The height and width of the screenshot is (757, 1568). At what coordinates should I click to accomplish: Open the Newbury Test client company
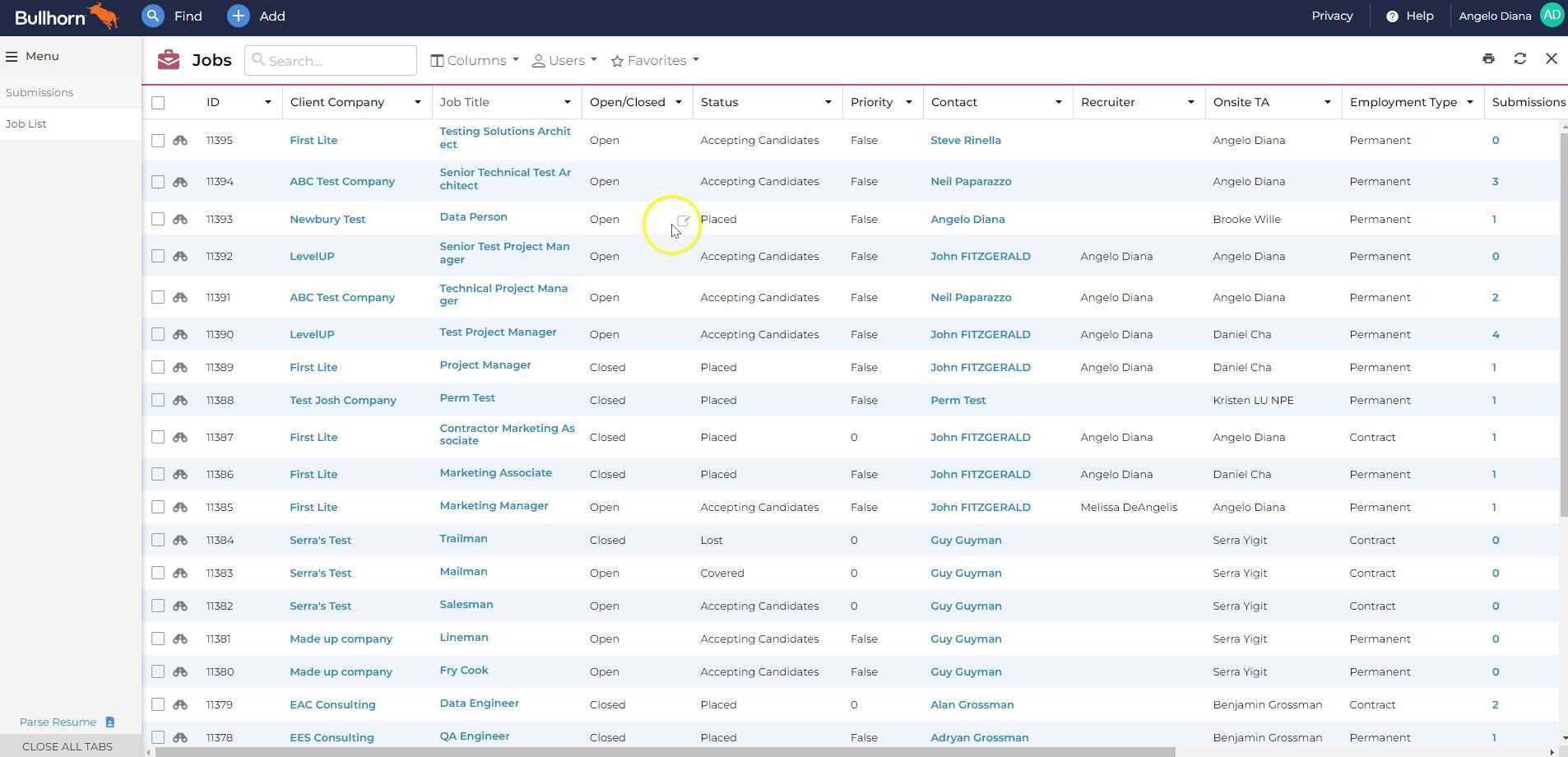click(x=327, y=219)
